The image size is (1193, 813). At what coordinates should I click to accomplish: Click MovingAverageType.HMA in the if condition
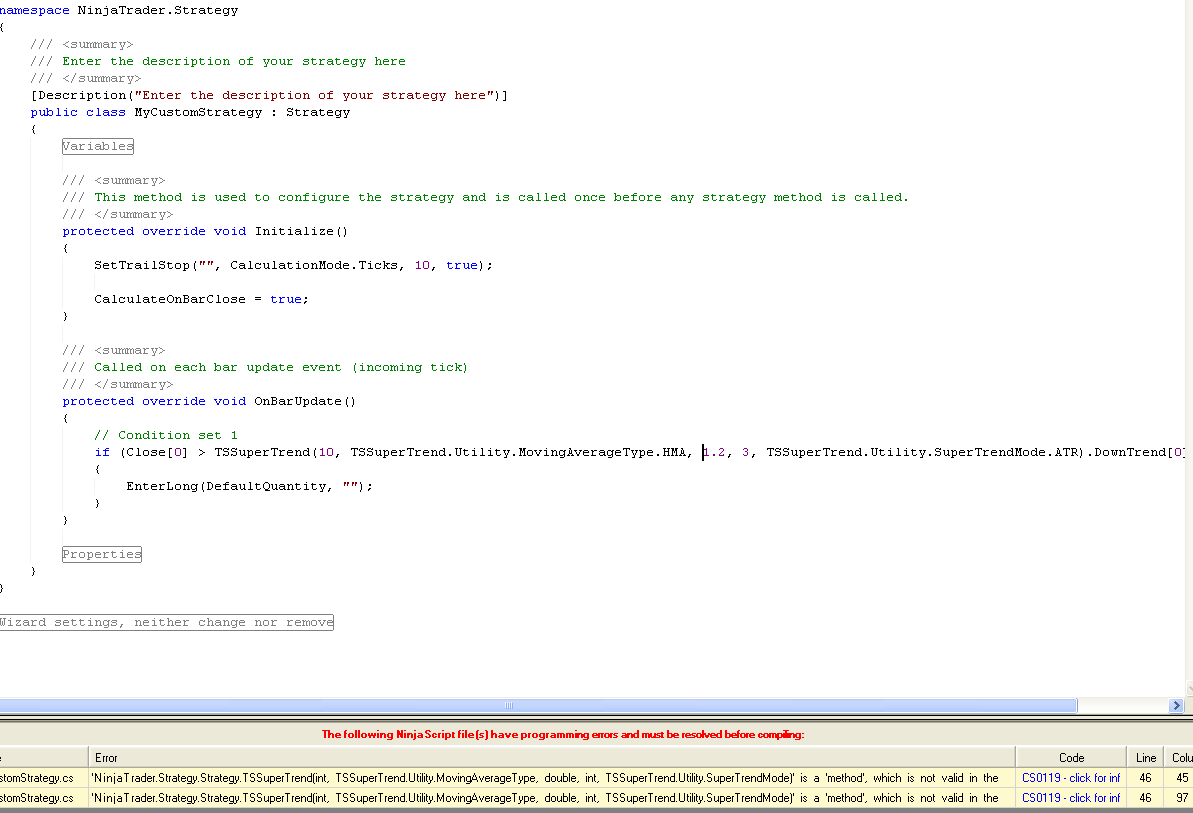tap(602, 453)
